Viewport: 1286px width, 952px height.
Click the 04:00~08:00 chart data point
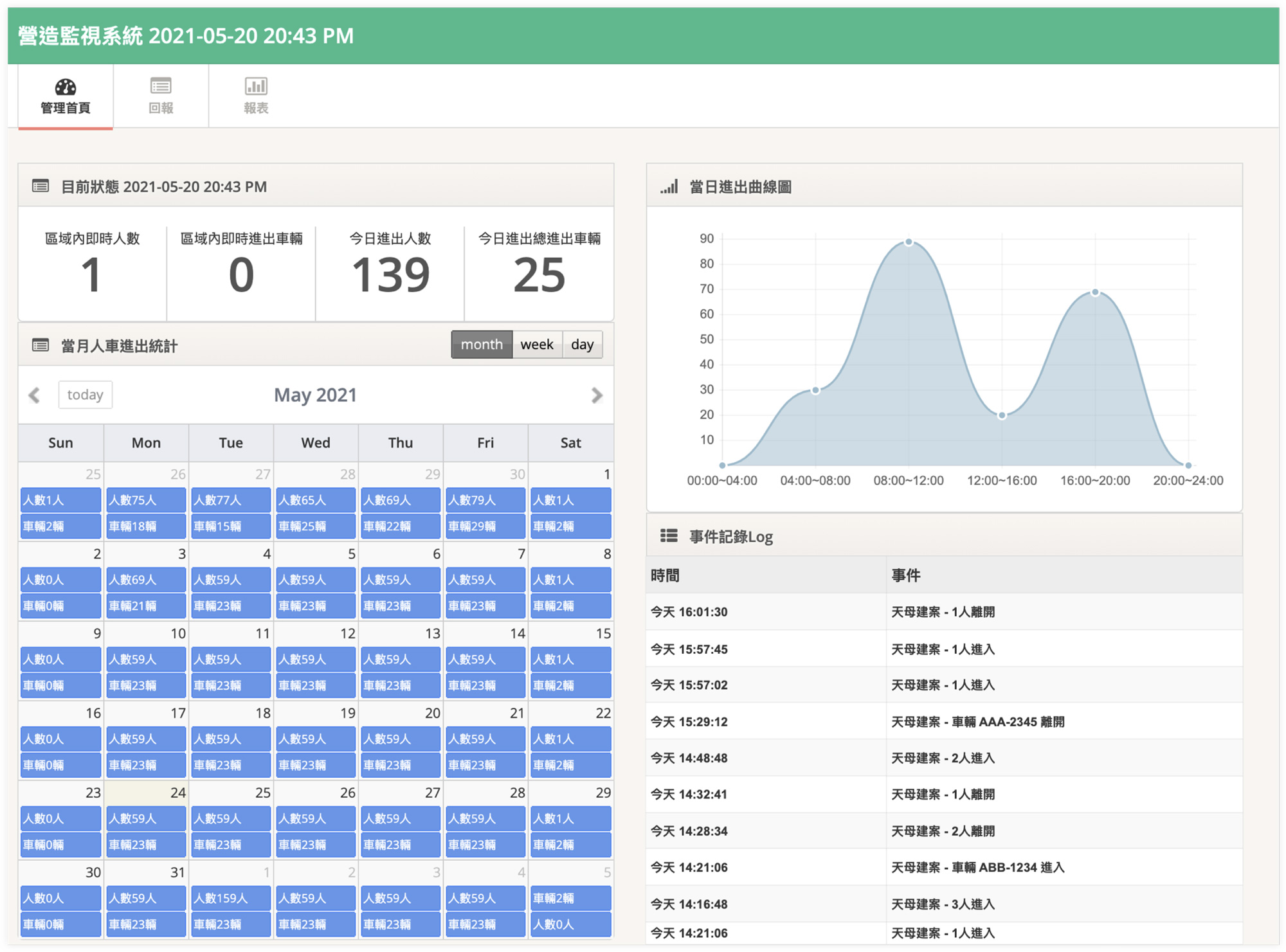[x=815, y=390]
